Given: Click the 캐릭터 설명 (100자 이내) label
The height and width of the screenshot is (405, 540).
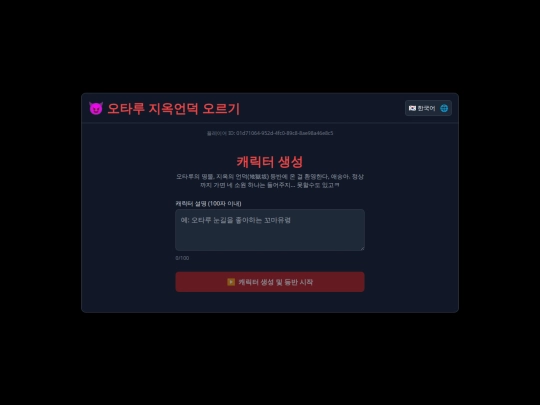Looking at the screenshot, I should (208, 204).
